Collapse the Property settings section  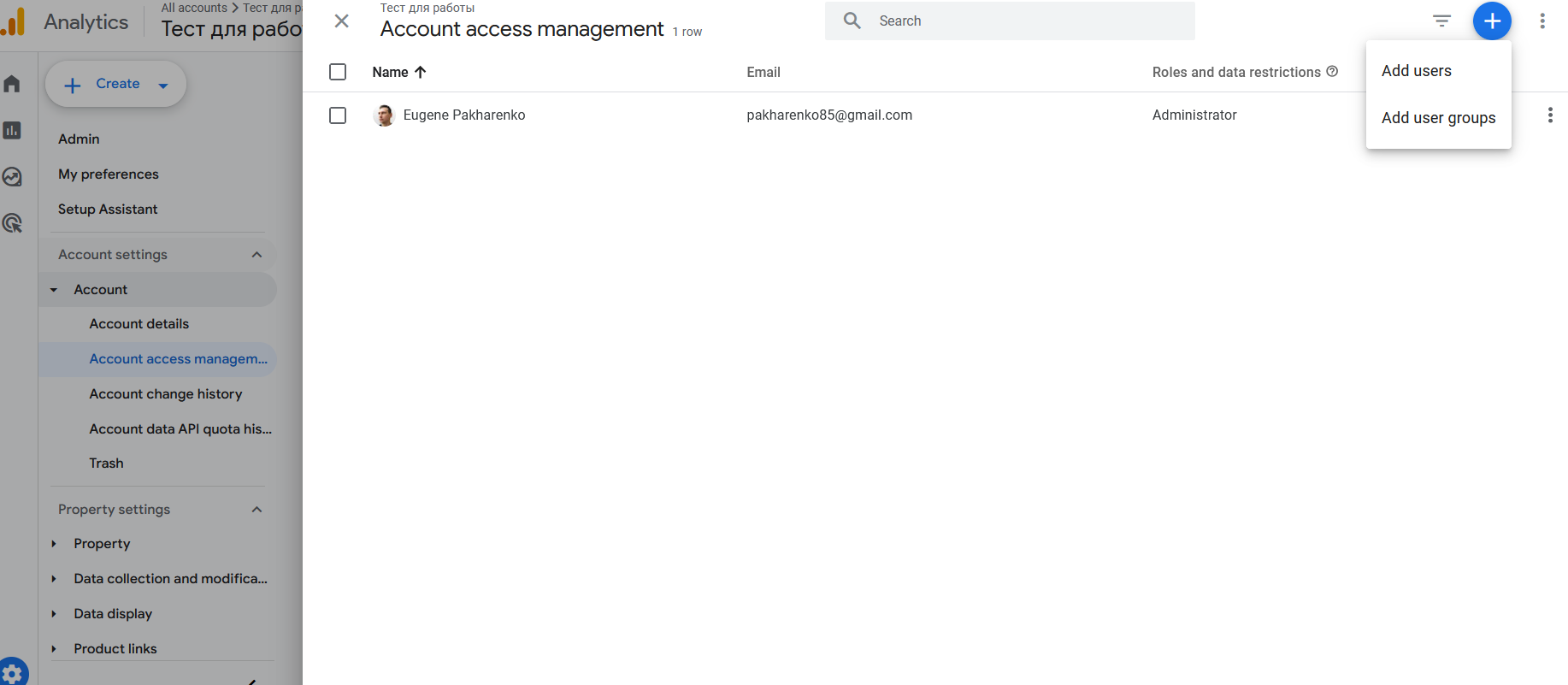point(256,510)
